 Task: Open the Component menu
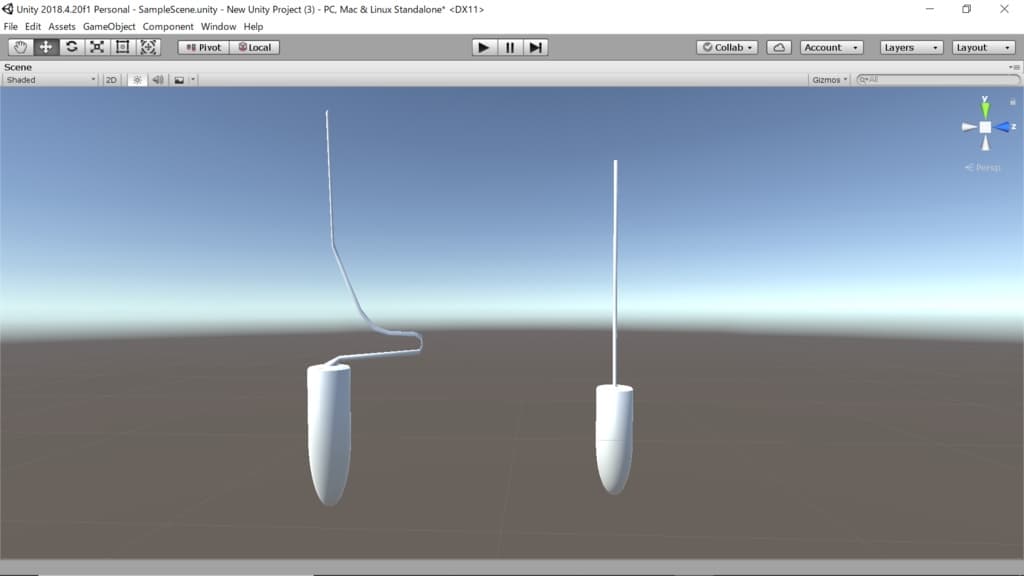pos(168,27)
